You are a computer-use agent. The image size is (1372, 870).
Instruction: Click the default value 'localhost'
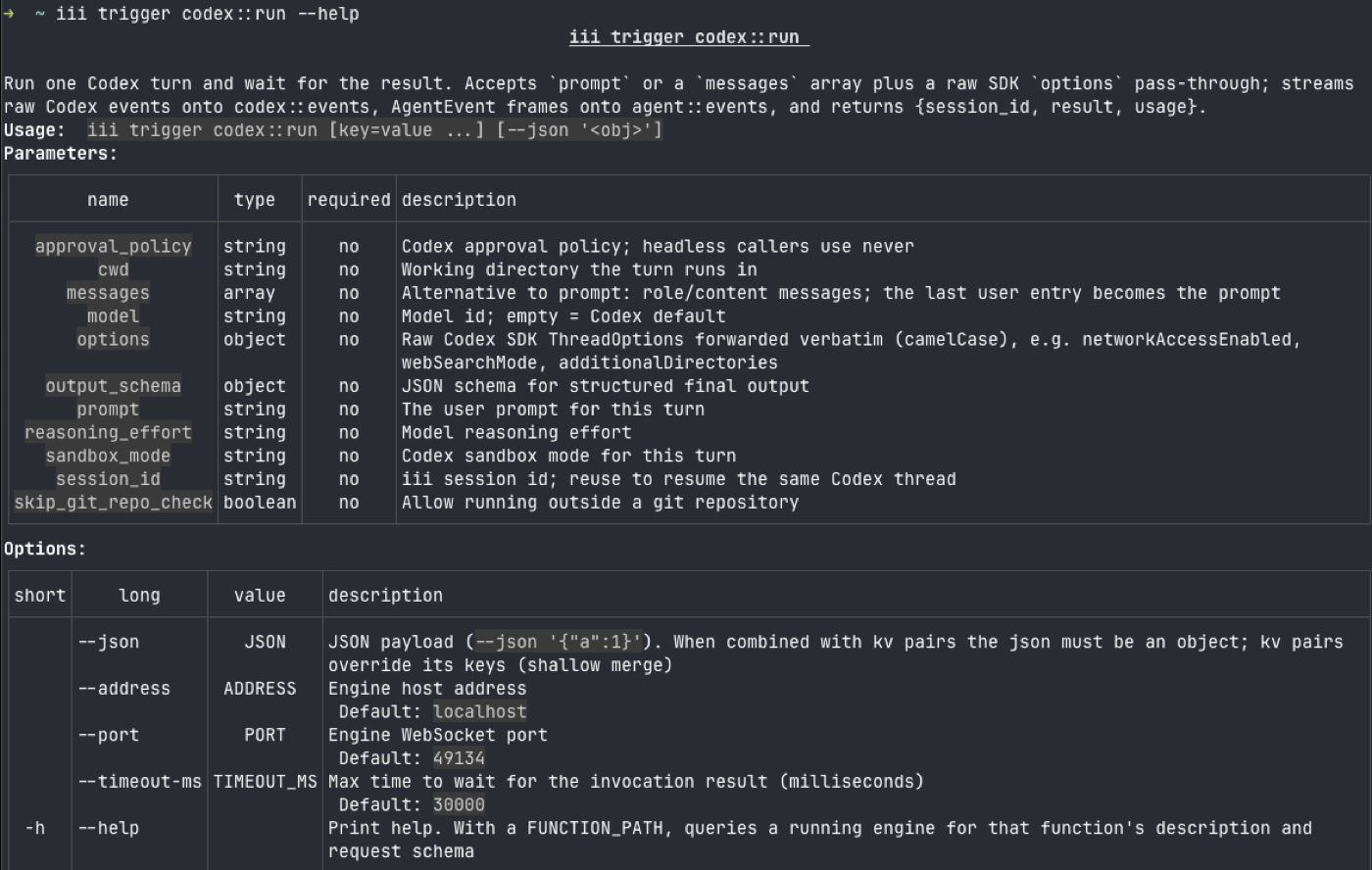480,712
